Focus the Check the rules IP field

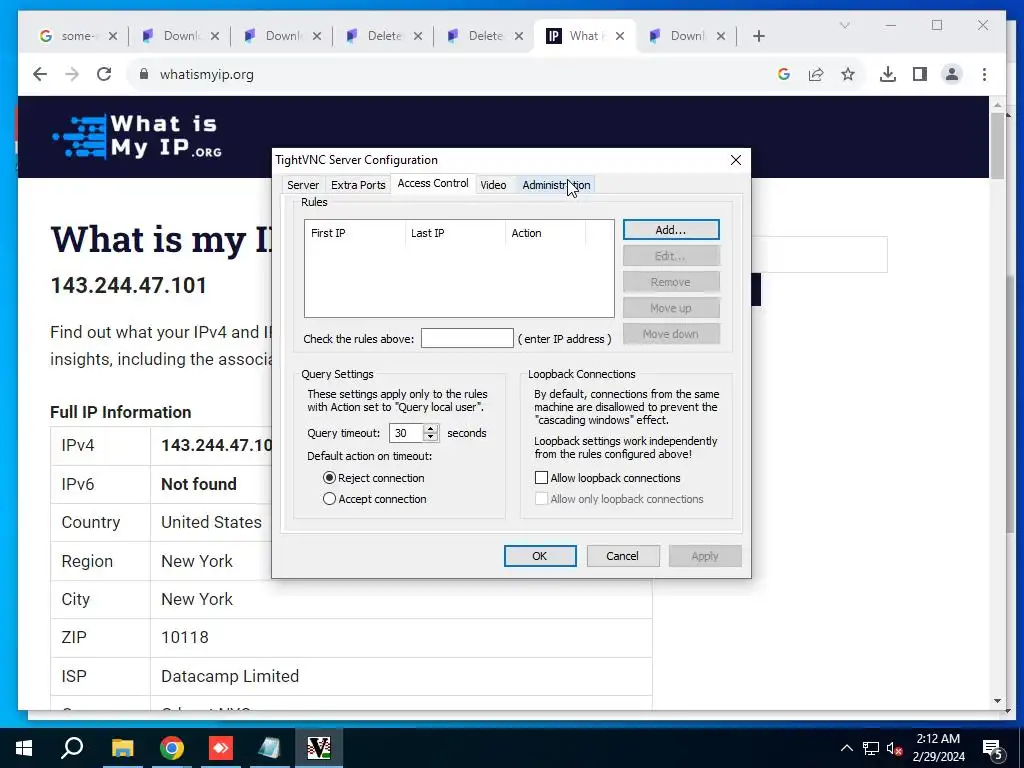467,338
